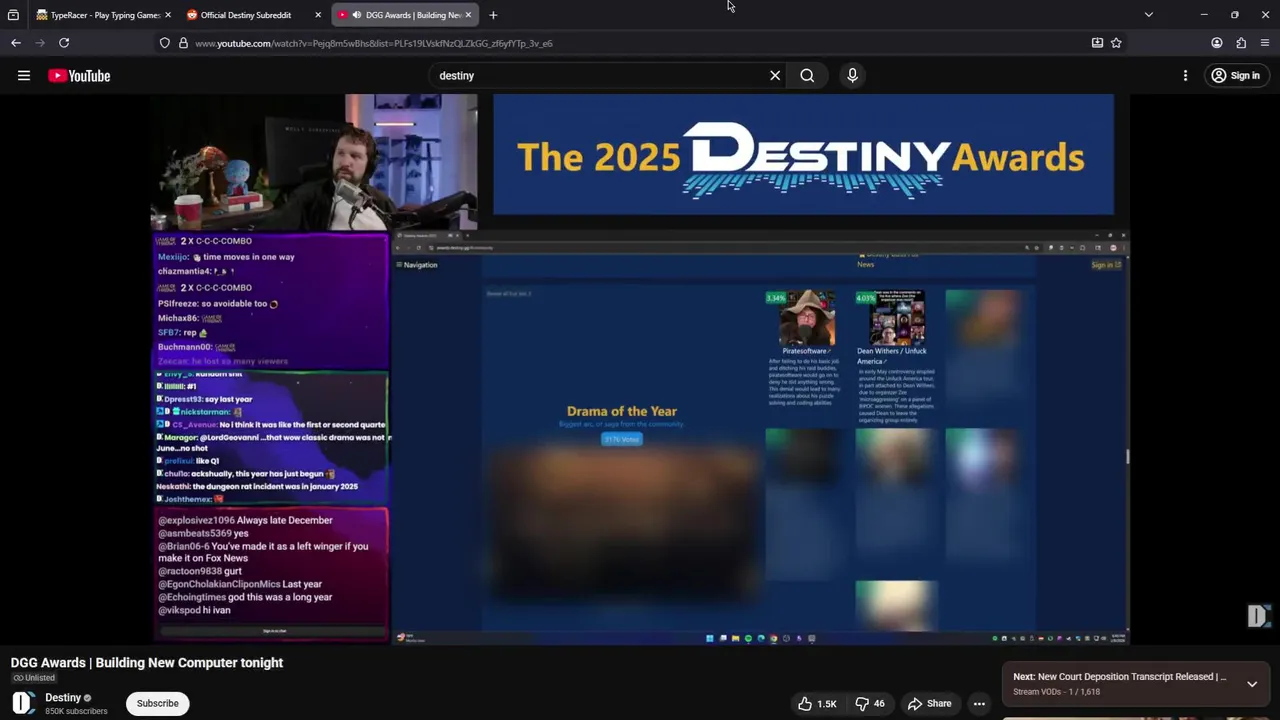The image size is (1280, 720).
Task: Open the recent tabs view icon at far left
Action: [x=13, y=15]
